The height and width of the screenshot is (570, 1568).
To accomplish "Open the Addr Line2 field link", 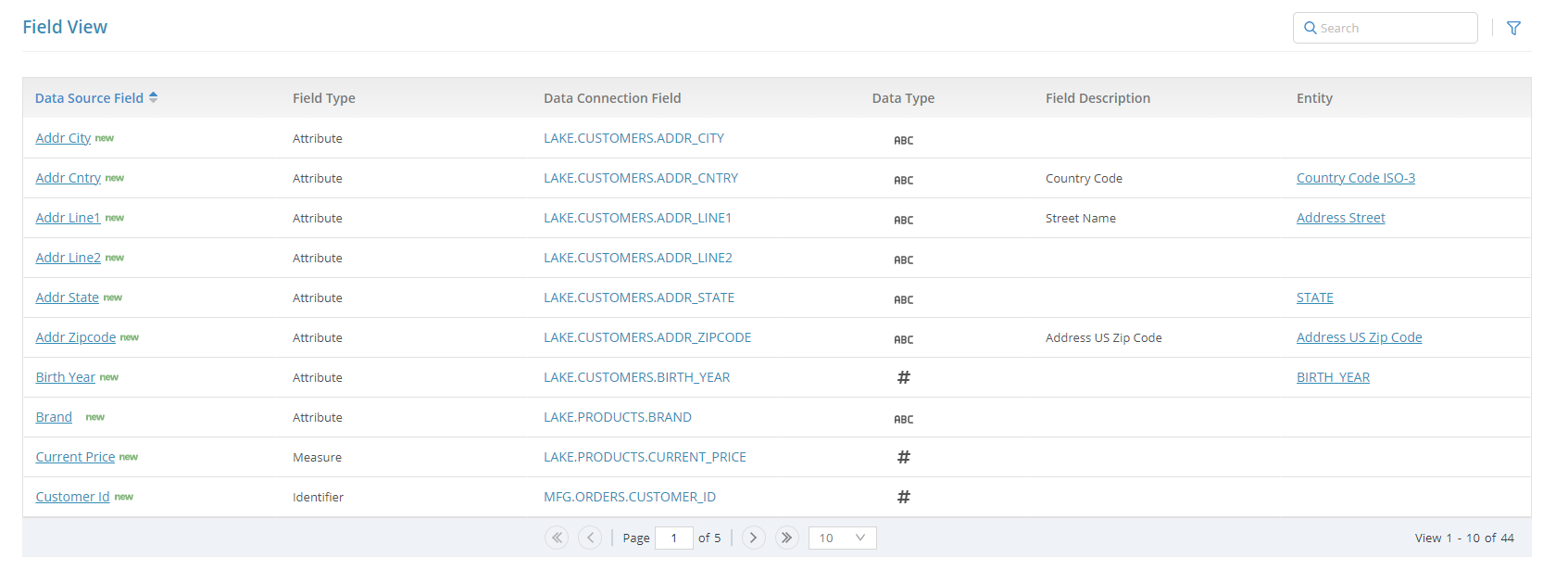I will point(69,258).
